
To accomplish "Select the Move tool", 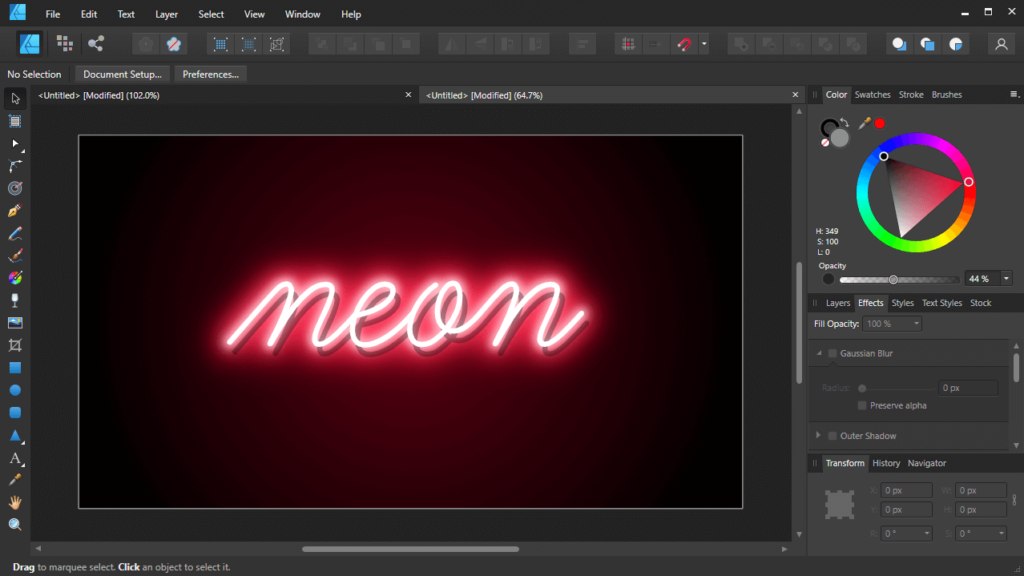I will pyautogui.click(x=14, y=98).
